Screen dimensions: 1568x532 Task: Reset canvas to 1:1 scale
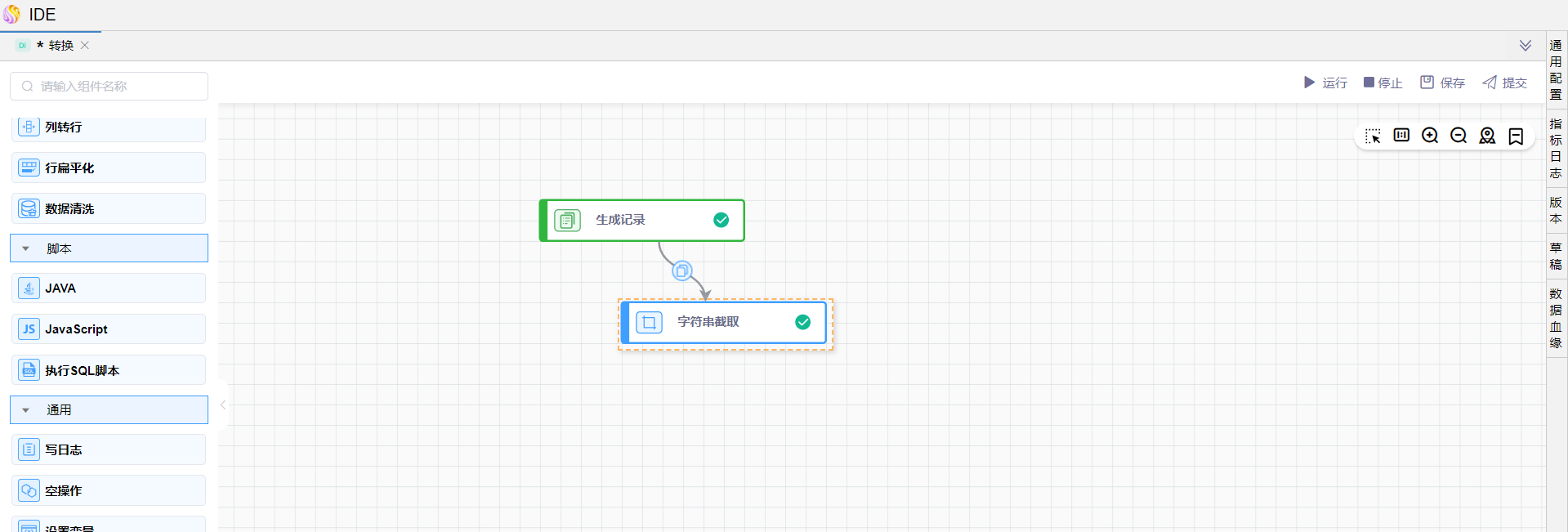(x=1401, y=136)
